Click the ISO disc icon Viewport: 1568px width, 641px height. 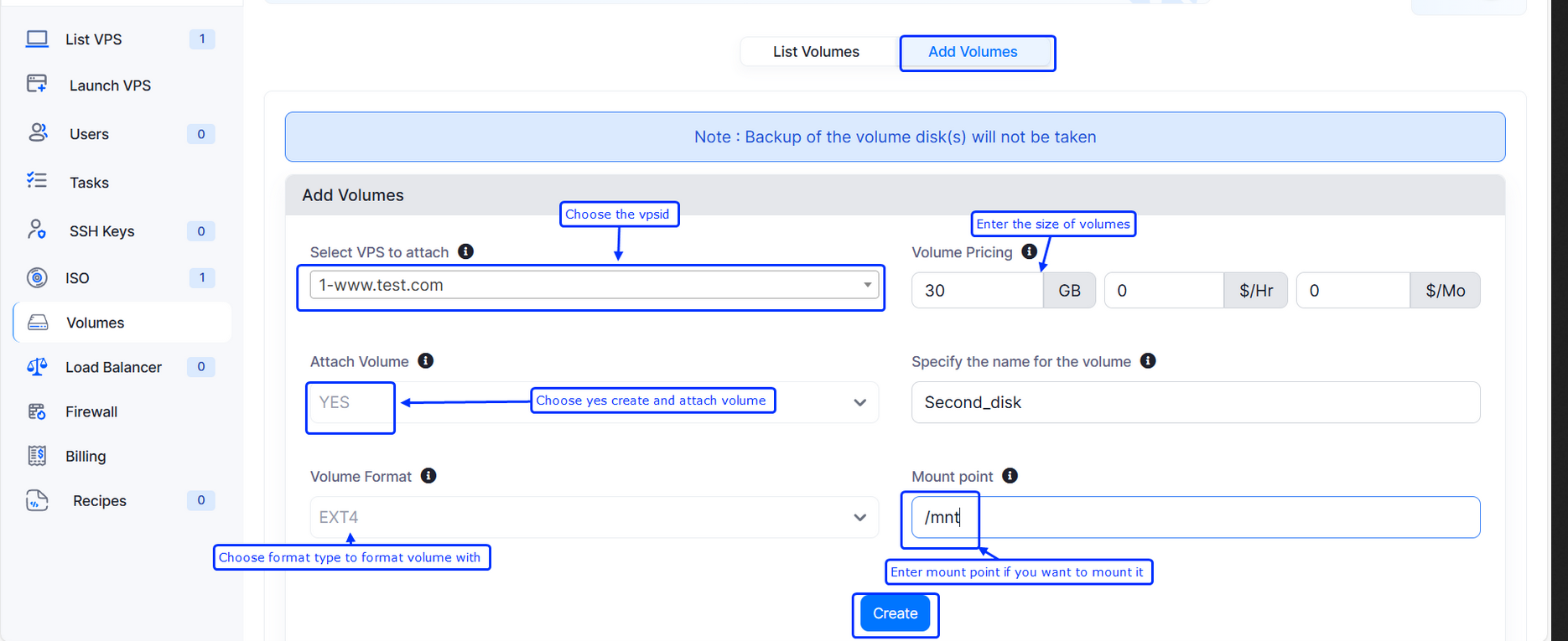(x=37, y=277)
